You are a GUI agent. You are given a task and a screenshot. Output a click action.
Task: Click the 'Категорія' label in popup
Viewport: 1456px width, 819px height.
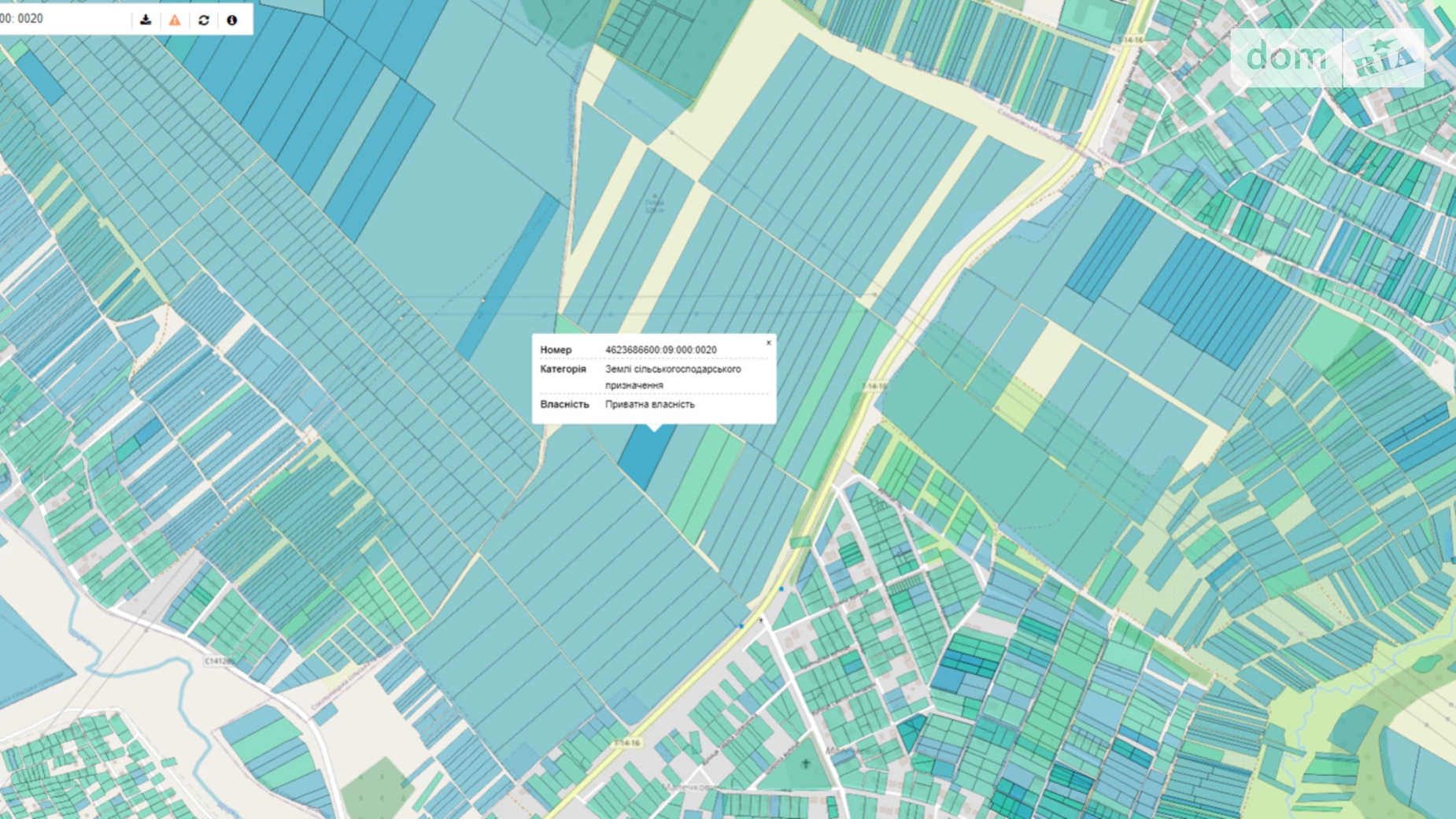pyautogui.click(x=563, y=369)
